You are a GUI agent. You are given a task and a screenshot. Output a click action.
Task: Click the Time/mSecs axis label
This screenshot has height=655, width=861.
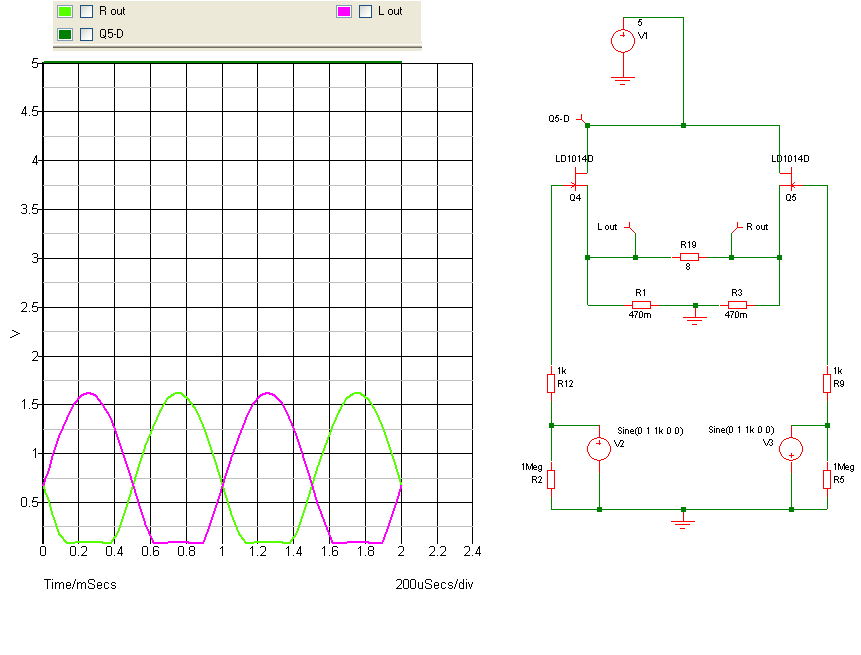80,584
